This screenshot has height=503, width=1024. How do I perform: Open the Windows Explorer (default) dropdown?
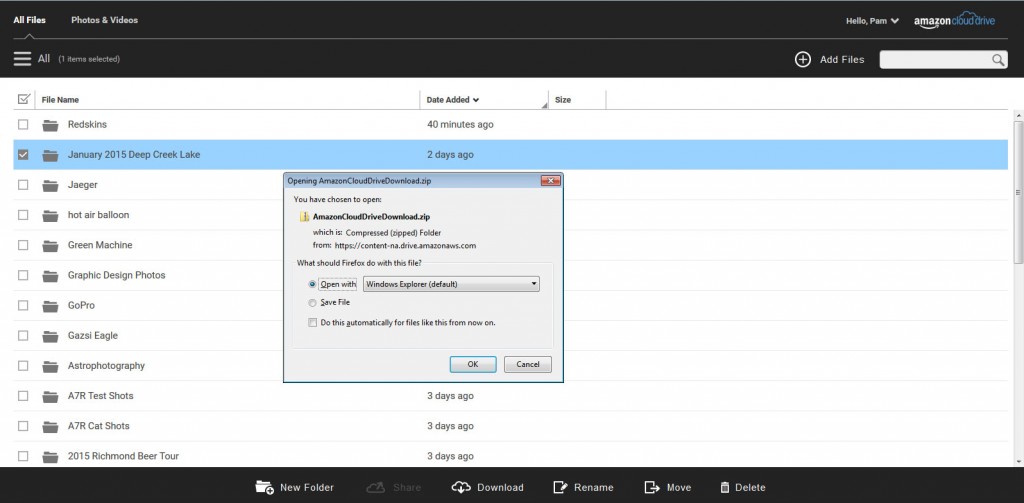451,284
